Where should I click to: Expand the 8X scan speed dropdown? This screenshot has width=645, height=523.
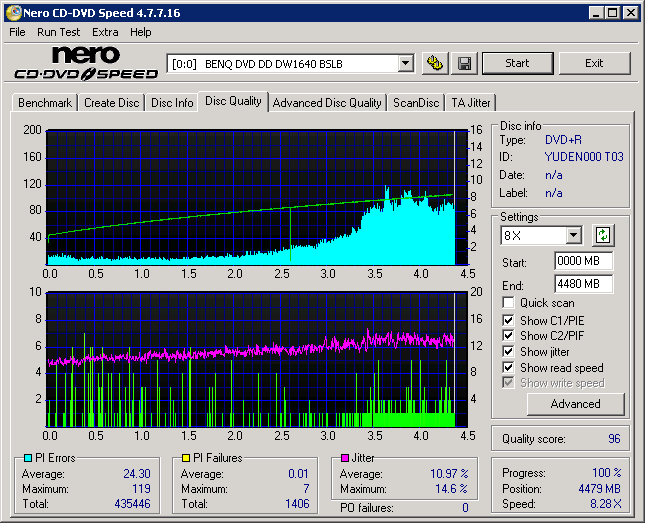573,236
